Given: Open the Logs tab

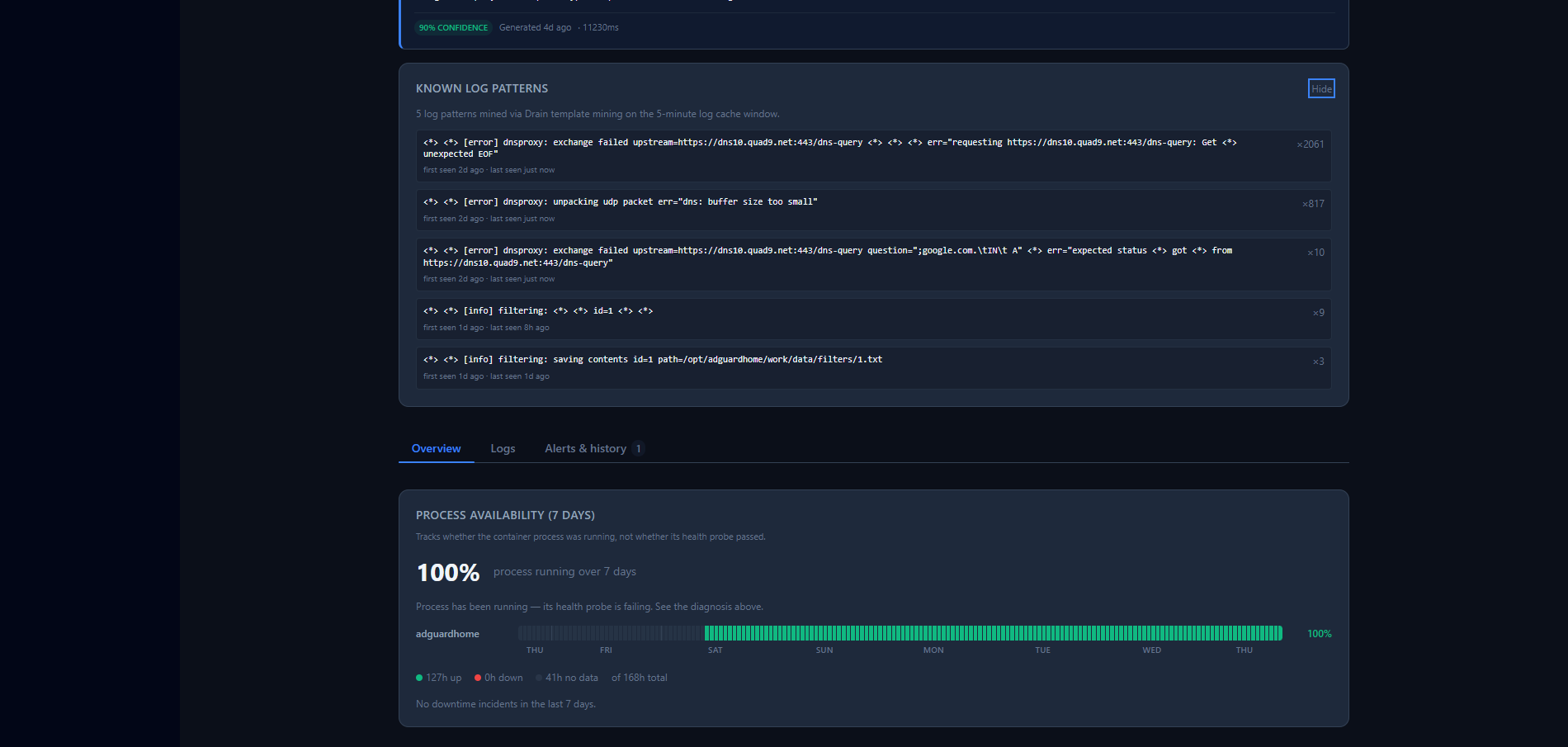Looking at the screenshot, I should pos(503,448).
